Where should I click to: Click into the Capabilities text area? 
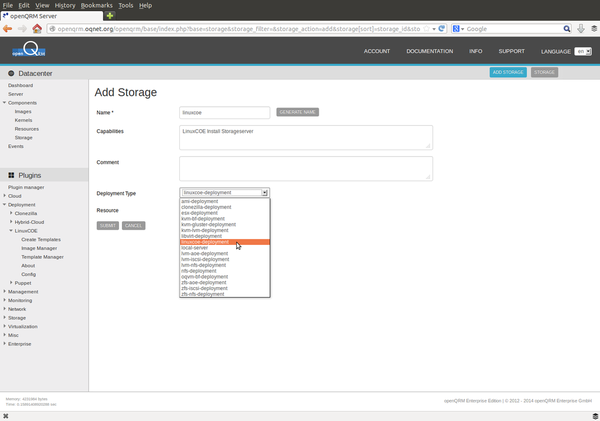pyautogui.click(x=306, y=137)
